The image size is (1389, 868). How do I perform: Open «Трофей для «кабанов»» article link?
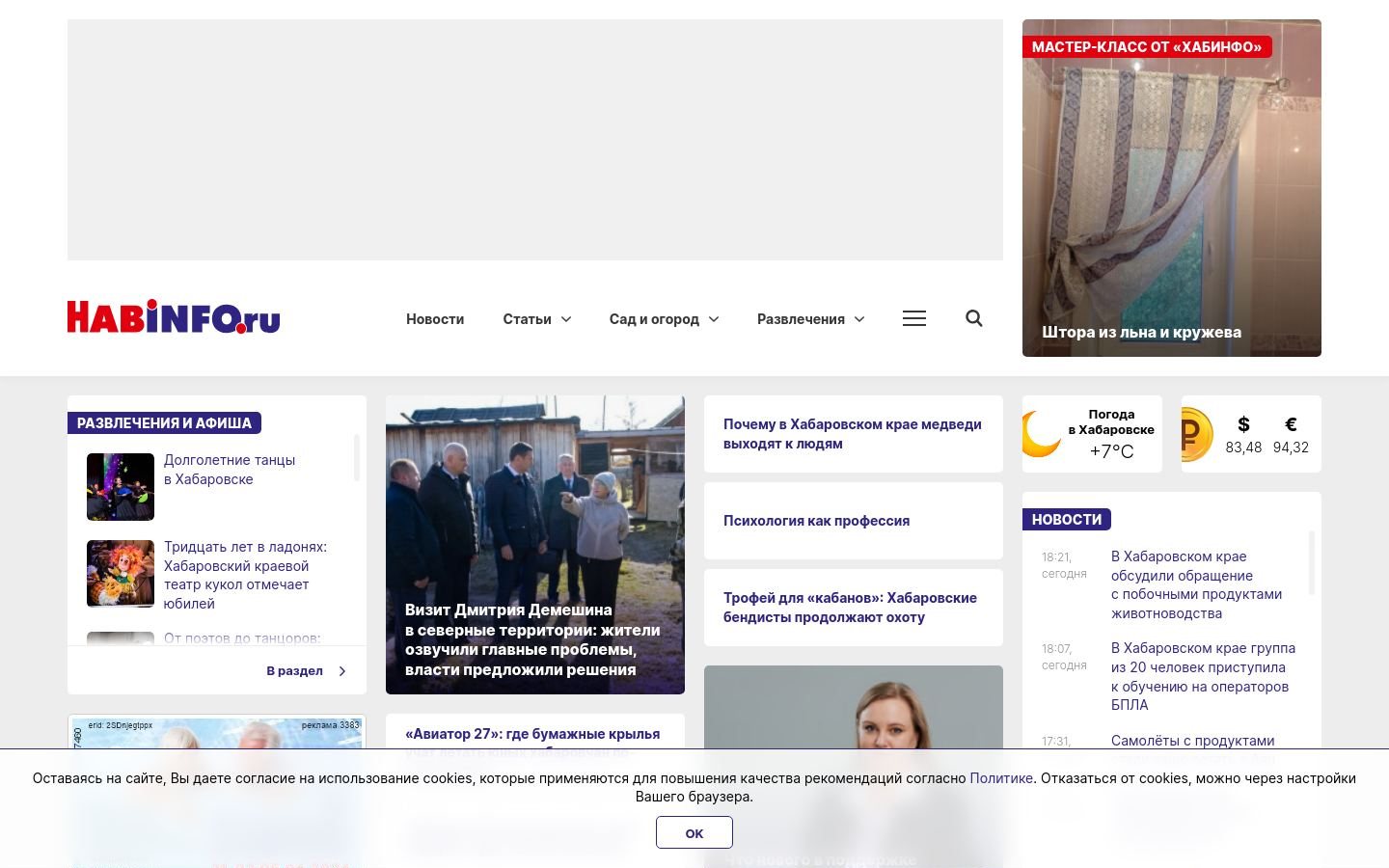[850, 608]
